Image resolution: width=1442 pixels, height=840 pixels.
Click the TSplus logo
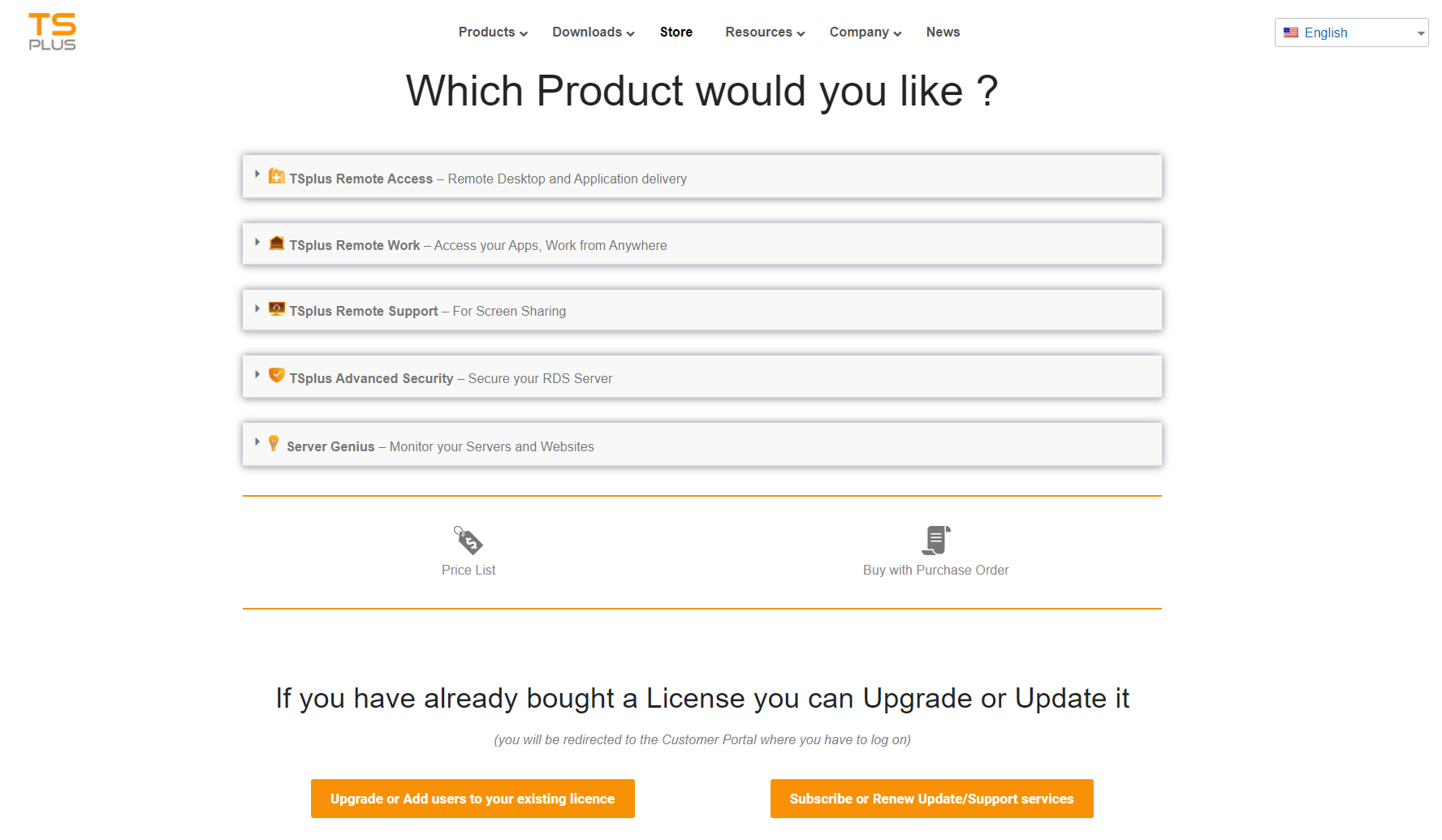(x=52, y=32)
